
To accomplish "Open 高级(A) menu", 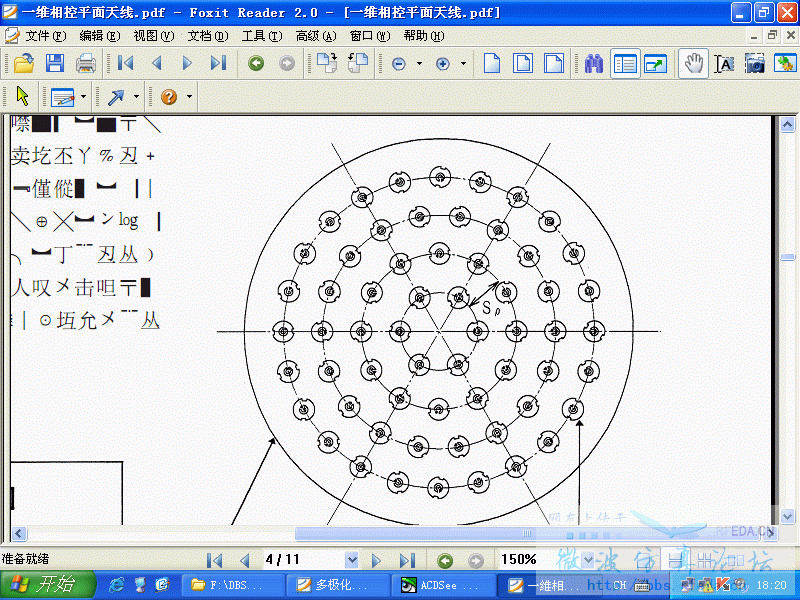I will (316, 36).
